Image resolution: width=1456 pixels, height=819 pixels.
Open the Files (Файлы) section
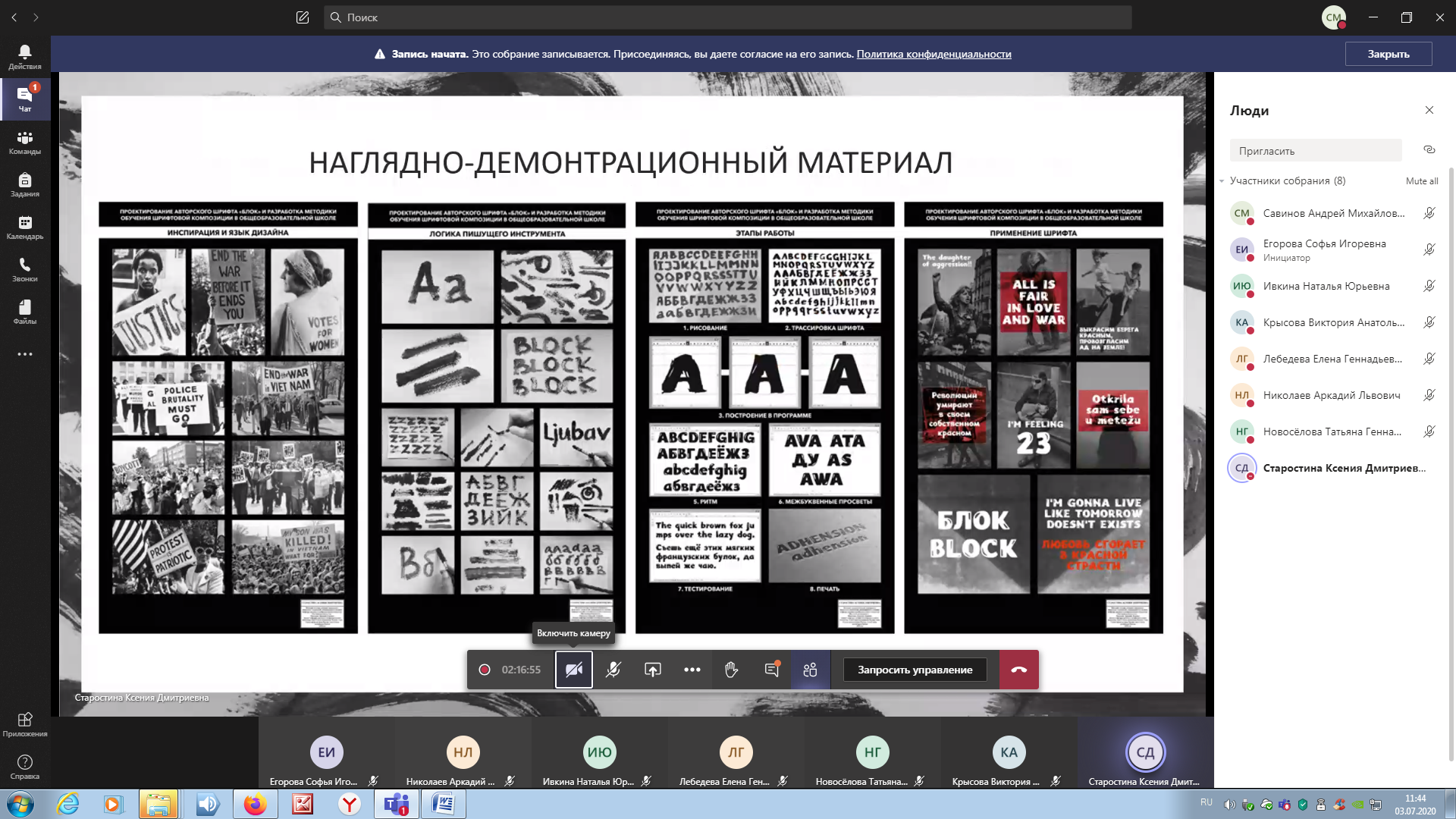[24, 312]
